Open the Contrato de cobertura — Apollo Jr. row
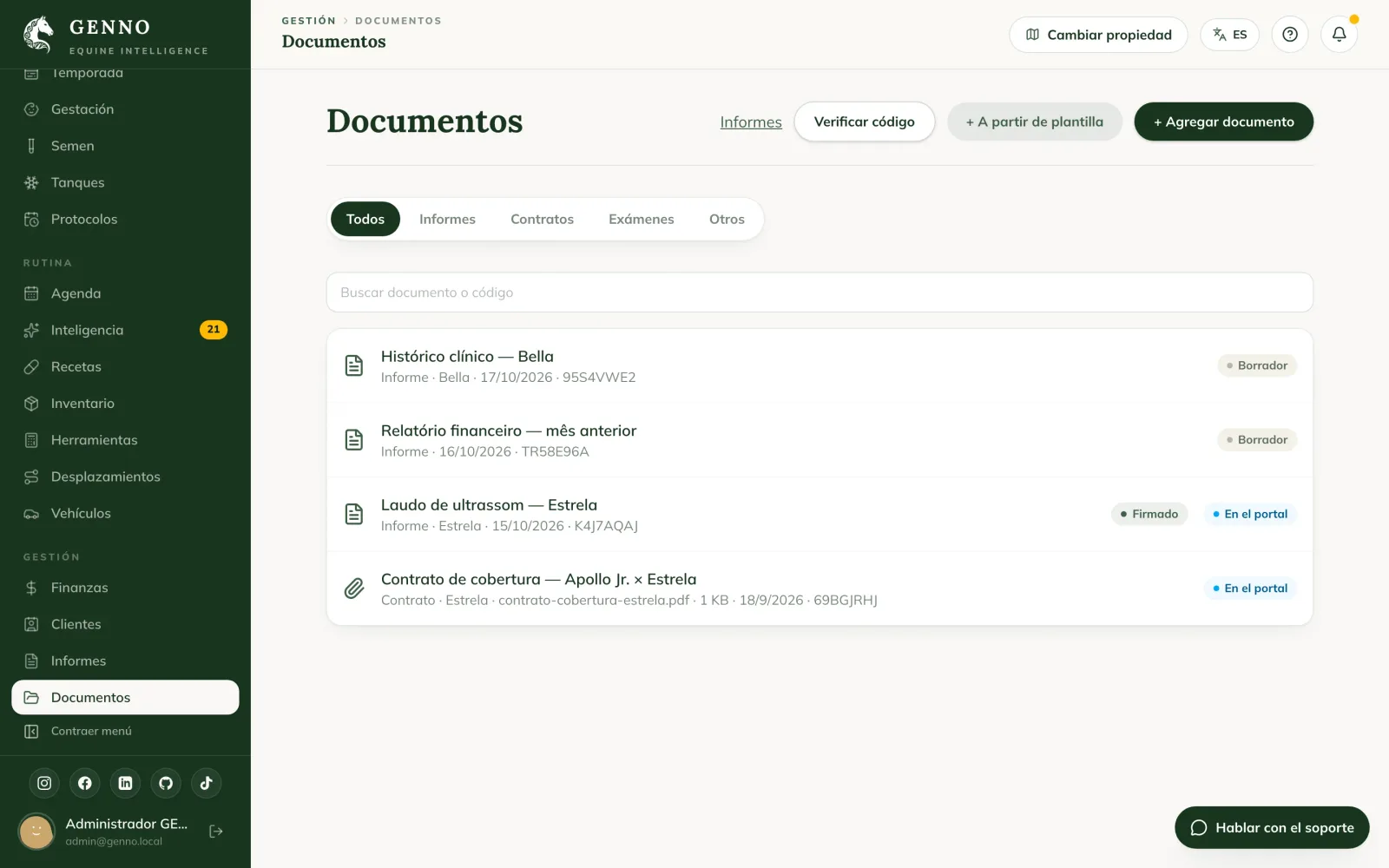 click(820, 589)
